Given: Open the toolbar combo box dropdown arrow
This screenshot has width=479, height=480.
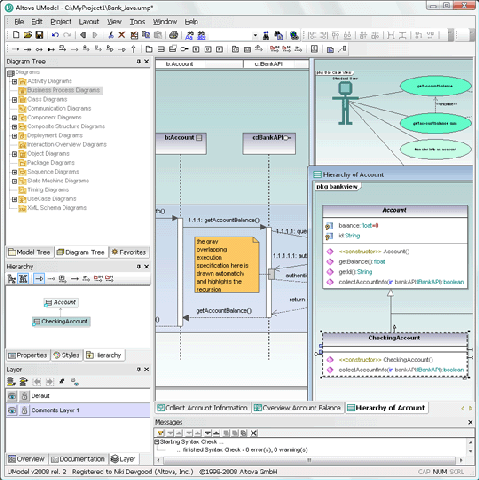Looking at the screenshot, I should pos(255,35).
